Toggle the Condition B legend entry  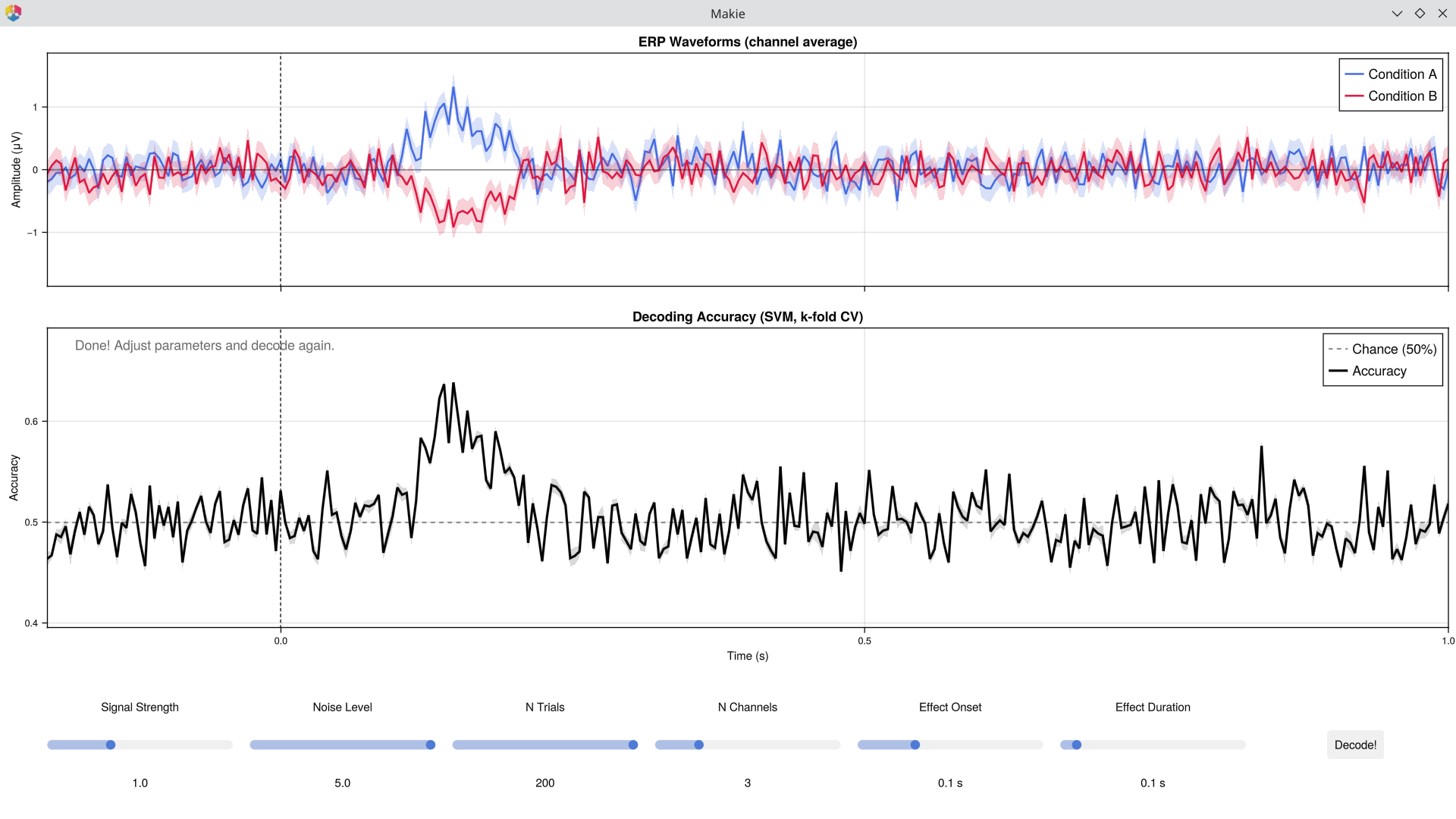pyautogui.click(x=1402, y=96)
